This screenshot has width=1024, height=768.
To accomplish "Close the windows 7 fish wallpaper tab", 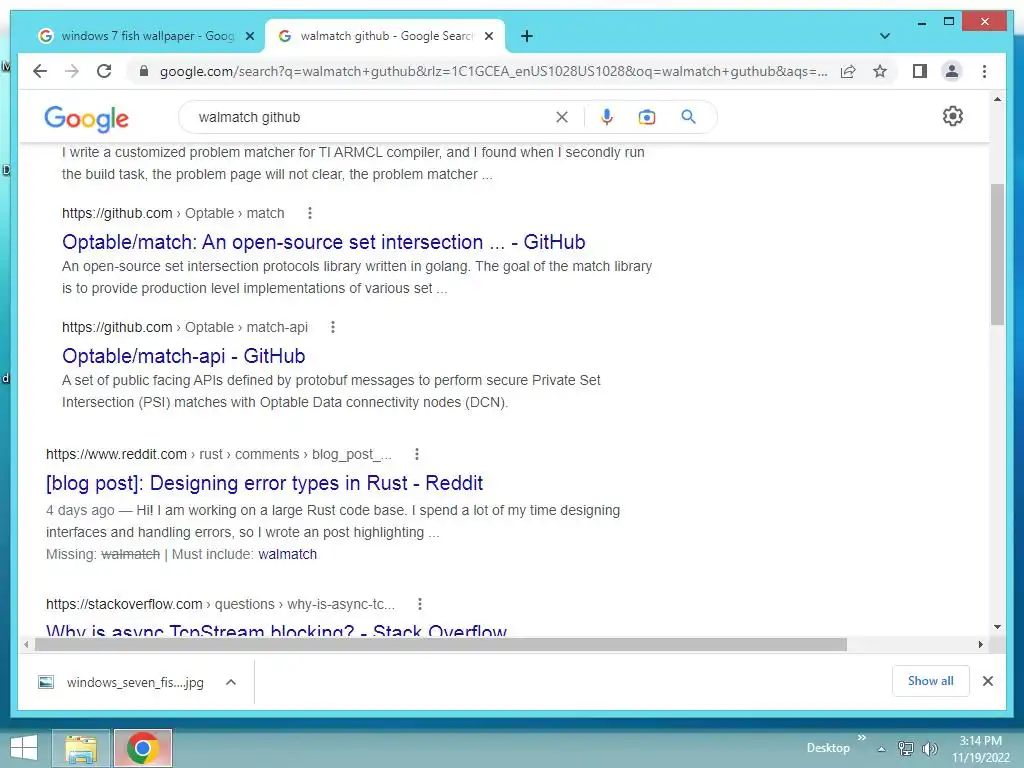I will pyautogui.click(x=249, y=37).
